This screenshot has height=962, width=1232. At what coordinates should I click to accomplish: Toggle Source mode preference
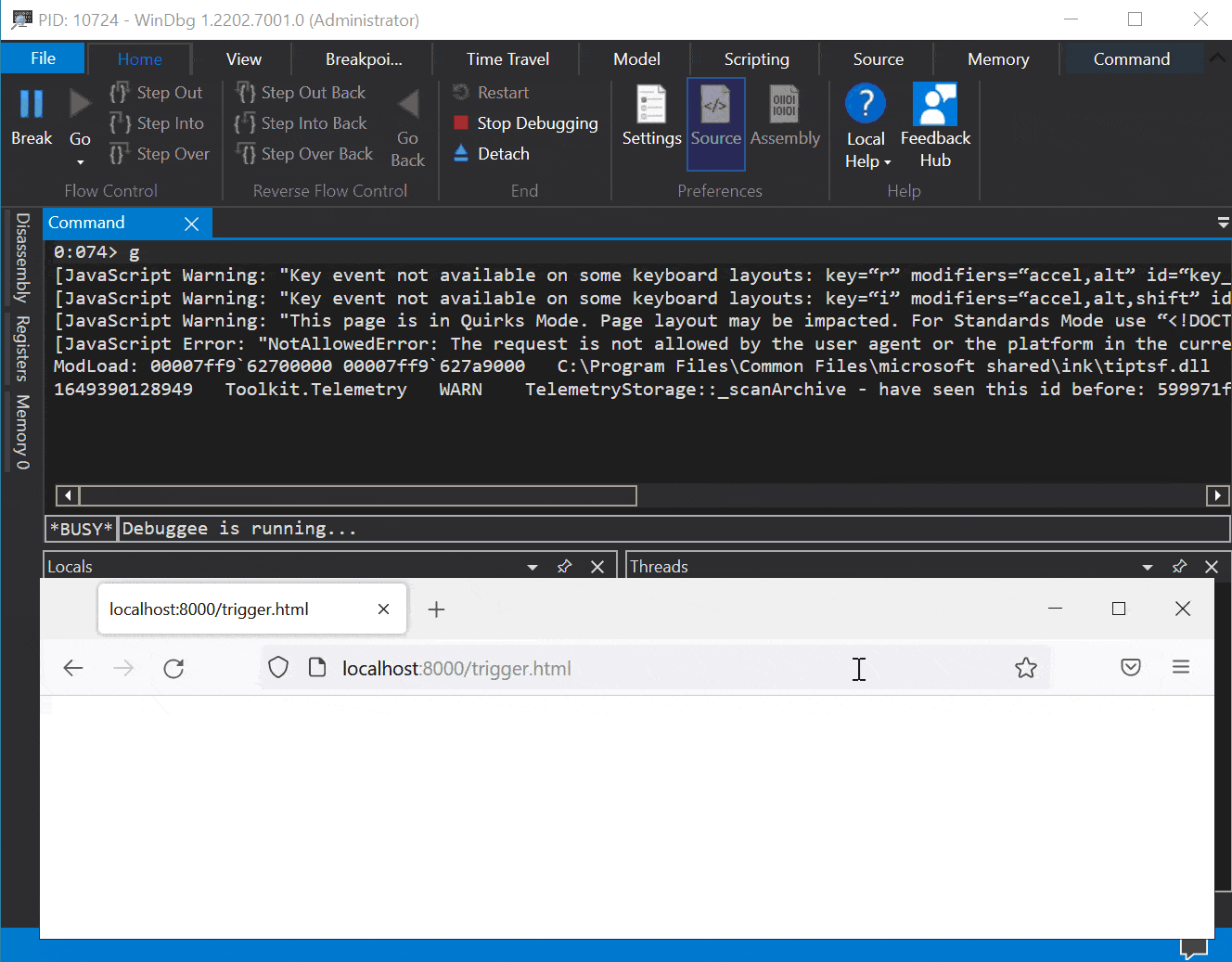(x=715, y=123)
